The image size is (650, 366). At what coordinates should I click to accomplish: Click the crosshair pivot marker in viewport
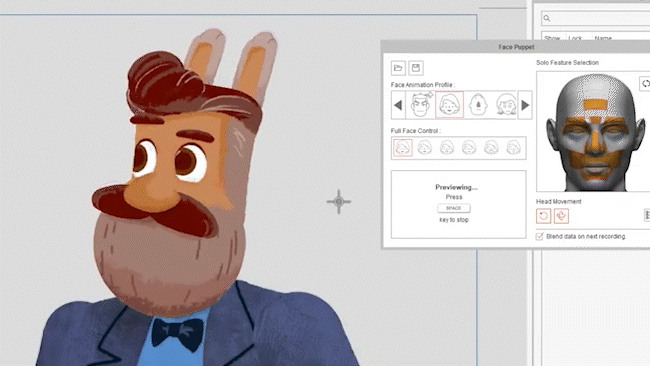click(339, 202)
